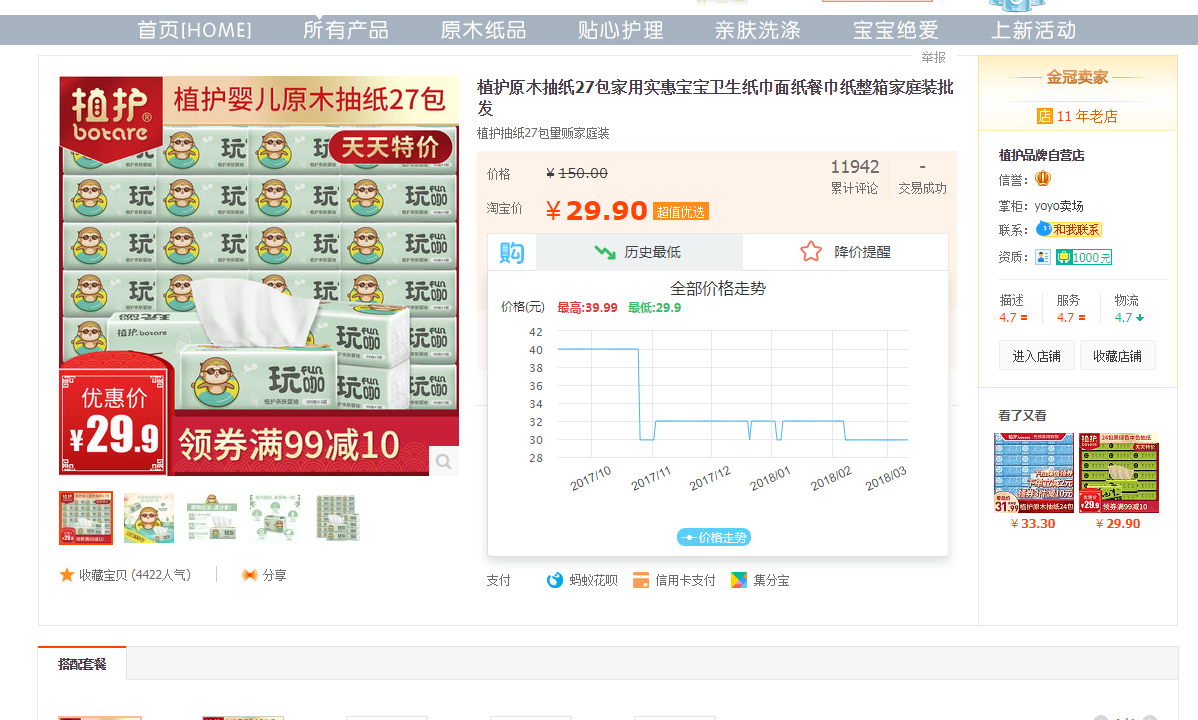Click the yoyo卖场 shopkeeper name

coord(1058,206)
